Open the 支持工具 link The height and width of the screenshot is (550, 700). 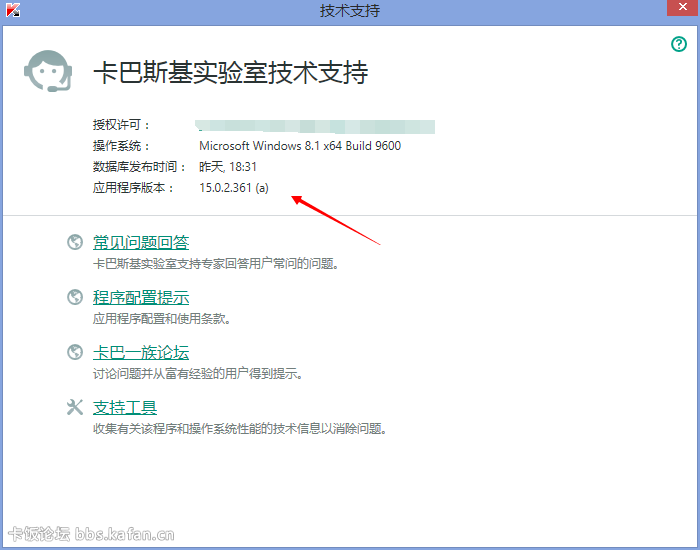125,407
